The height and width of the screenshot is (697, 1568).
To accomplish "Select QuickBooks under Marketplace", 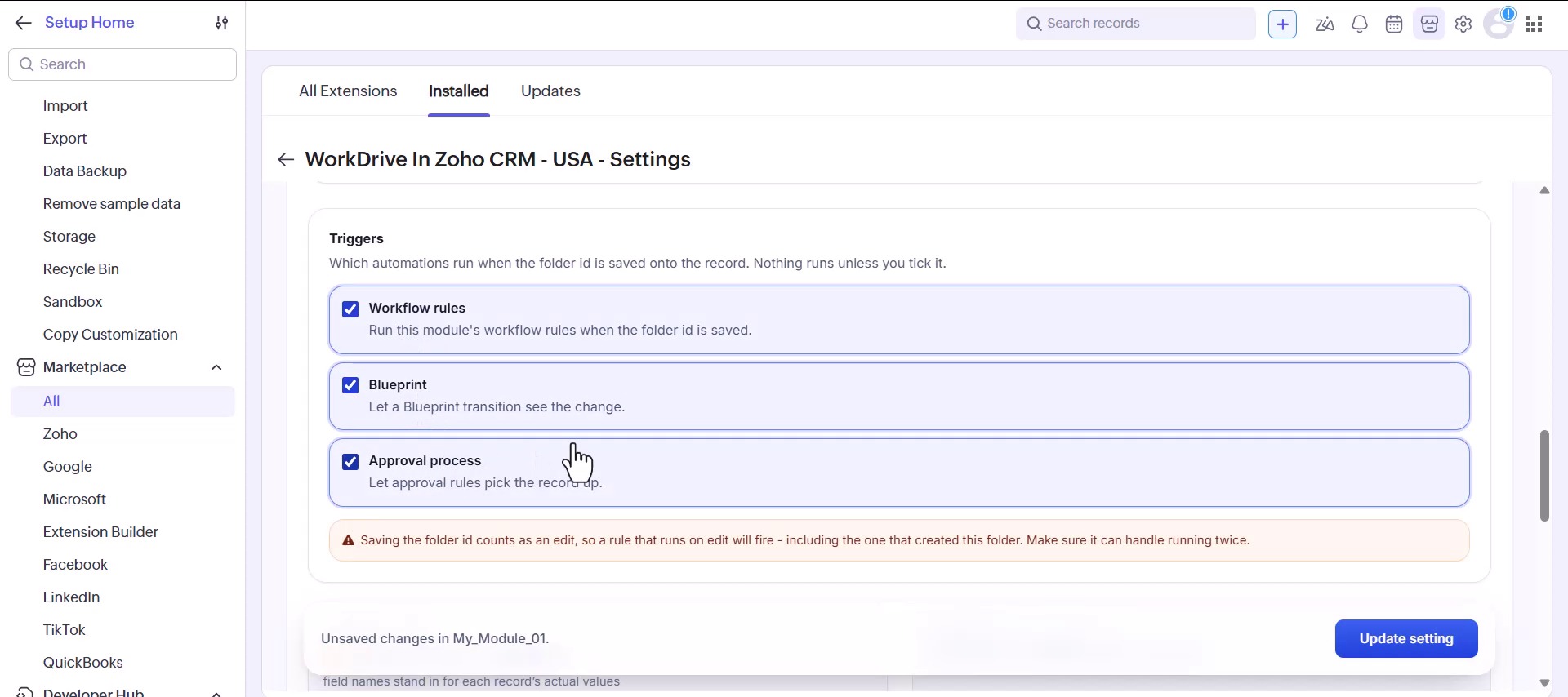I will (x=83, y=663).
